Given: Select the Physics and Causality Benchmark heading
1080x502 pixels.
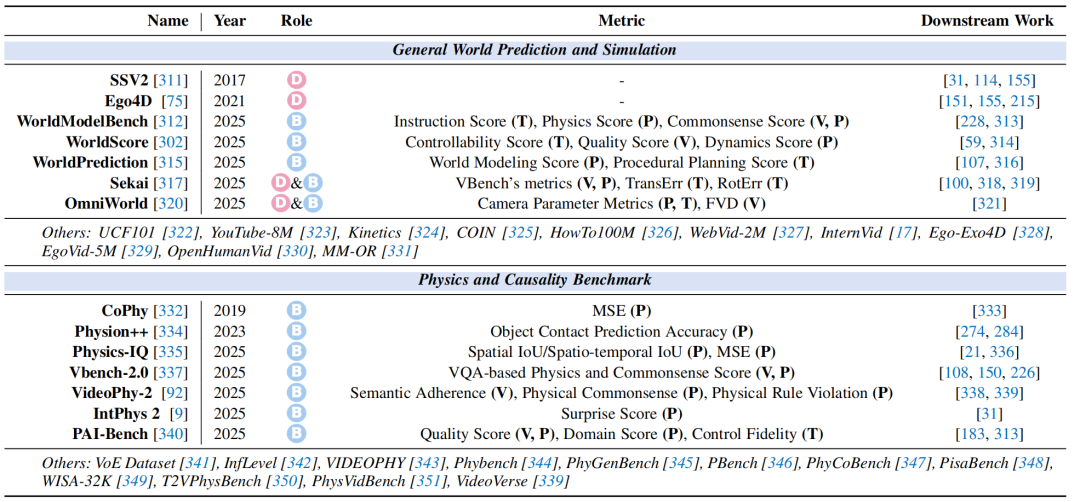Looking at the screenshot, I should tap(534, 281).
